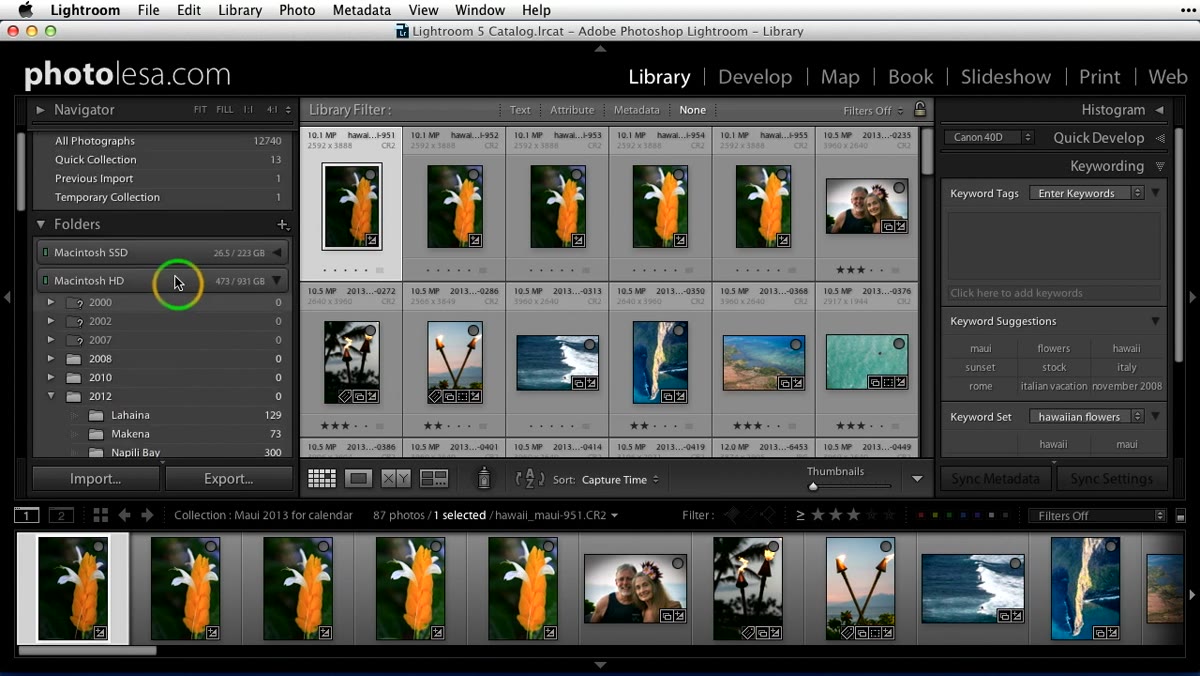
Task: Open Canon 40D saved preset dropdown
Action: tap(988, 138)
